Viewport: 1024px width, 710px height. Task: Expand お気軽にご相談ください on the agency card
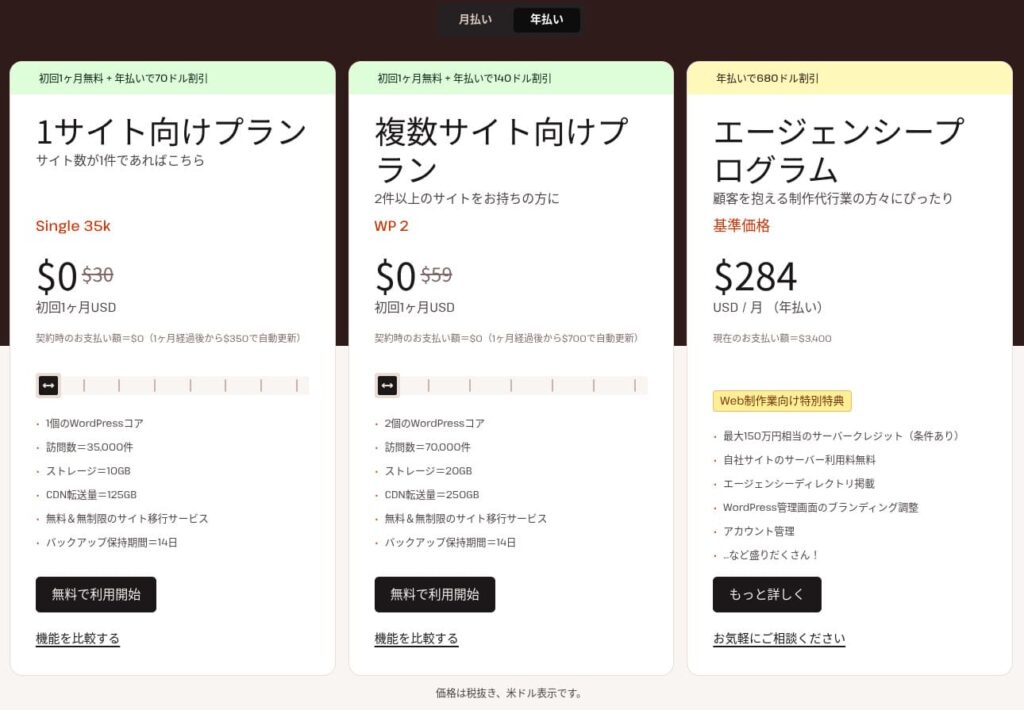(x=780, y=637)
